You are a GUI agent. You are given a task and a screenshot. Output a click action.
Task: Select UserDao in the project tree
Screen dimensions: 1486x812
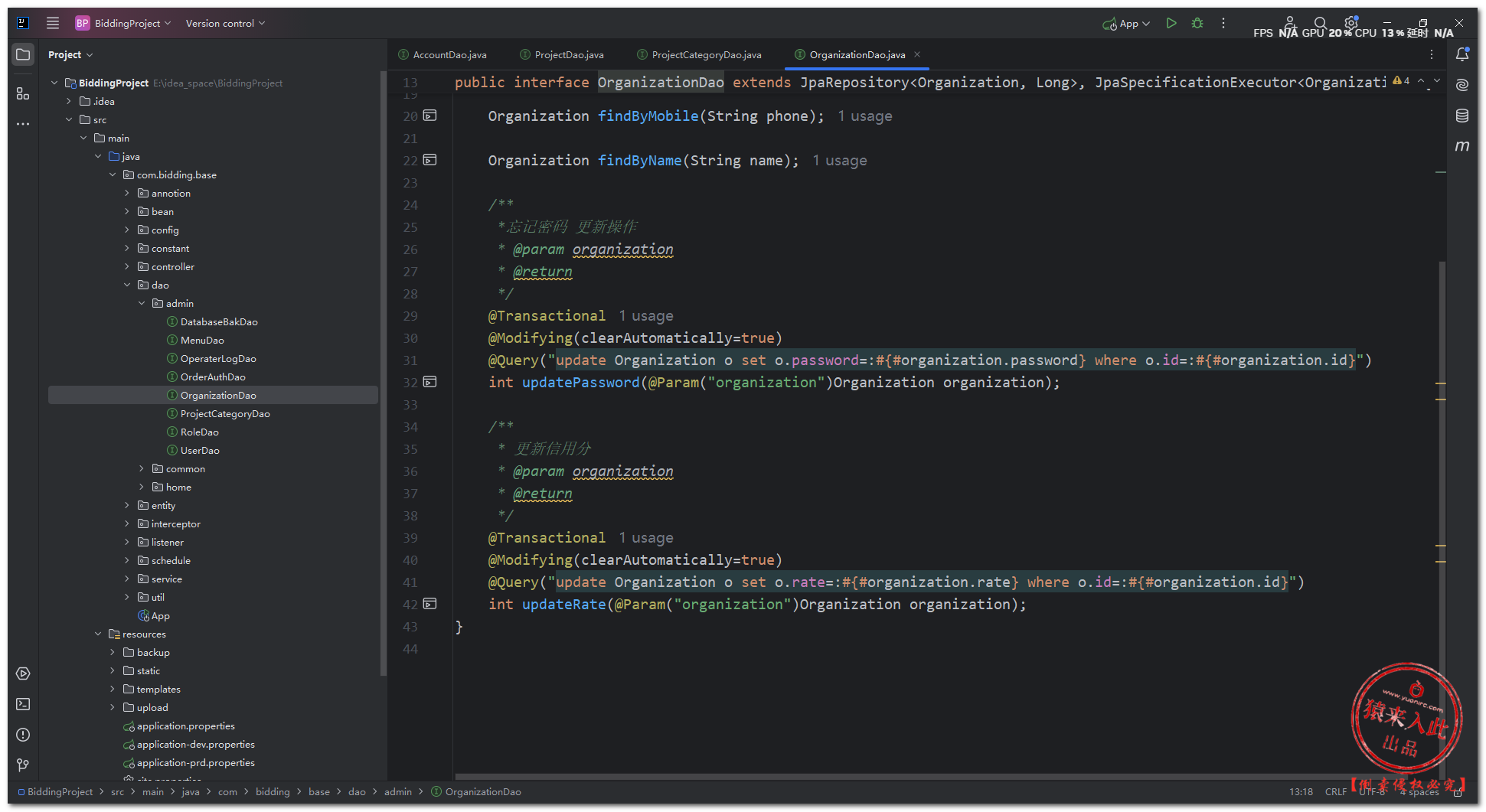click(200, 451)
